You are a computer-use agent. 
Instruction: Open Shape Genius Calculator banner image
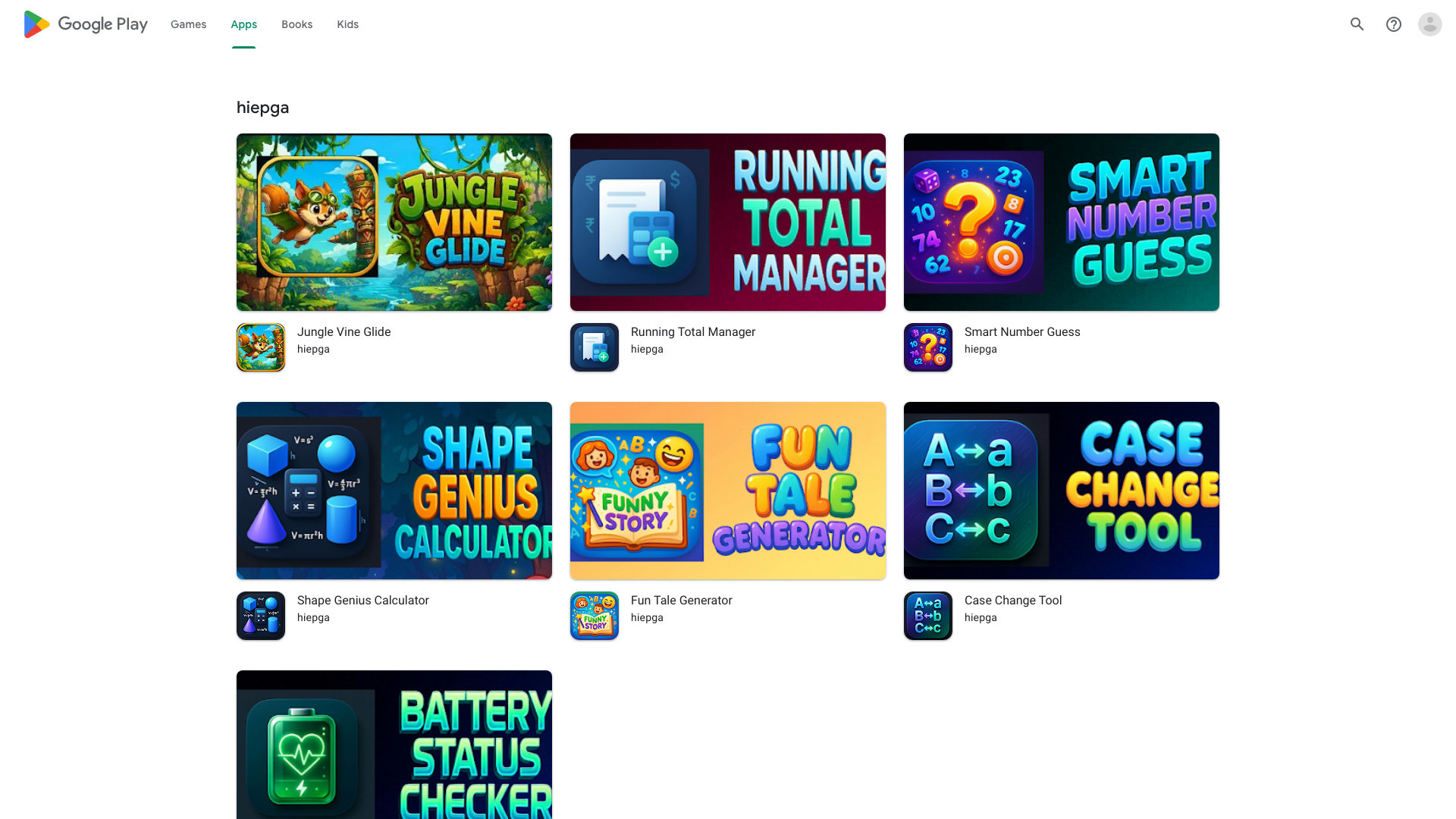(394, 491)
